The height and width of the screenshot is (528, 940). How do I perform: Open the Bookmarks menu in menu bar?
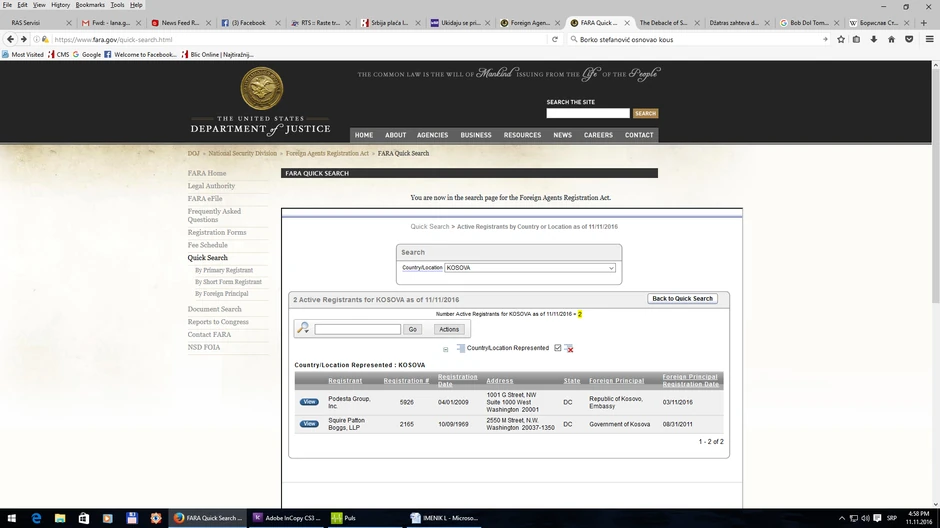click(x=90, y=5)
